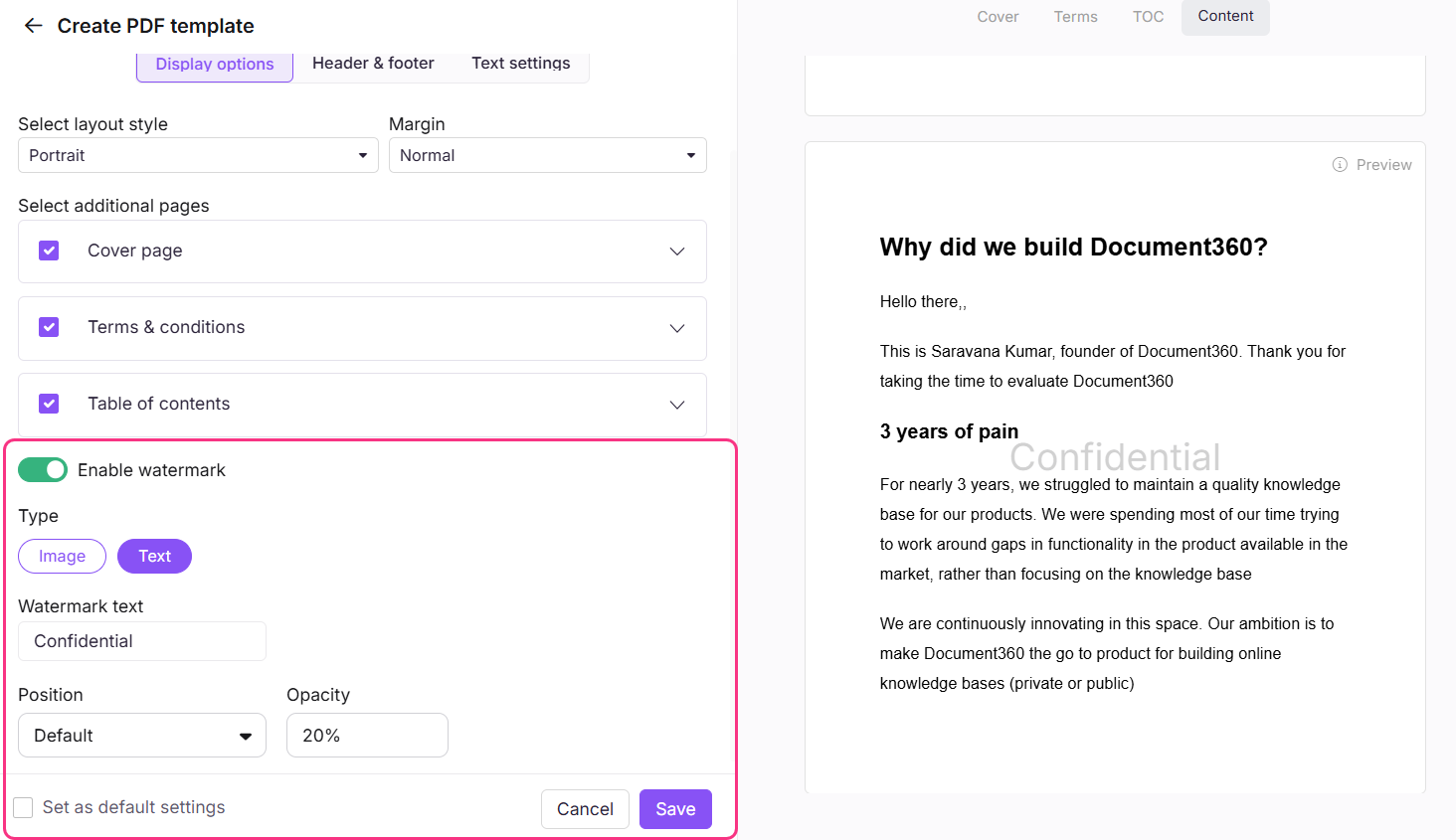Switch to the Header & footer tab
Image resolution: width=1456 pixels, height=840 pixels.
[x=373, y=64]
